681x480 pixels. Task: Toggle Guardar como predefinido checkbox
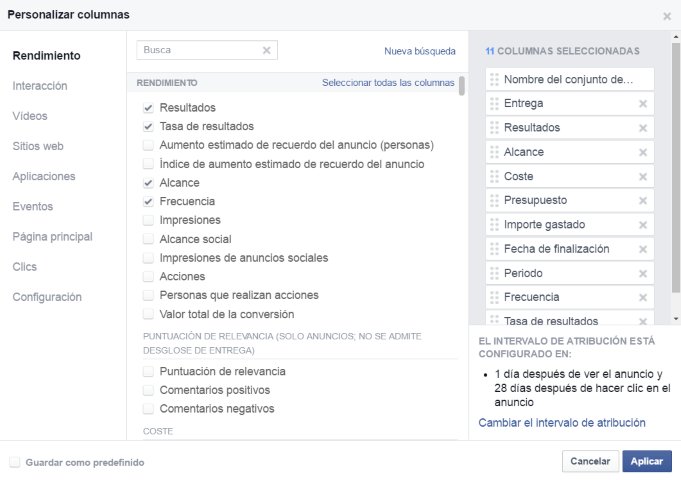(15, 462)
